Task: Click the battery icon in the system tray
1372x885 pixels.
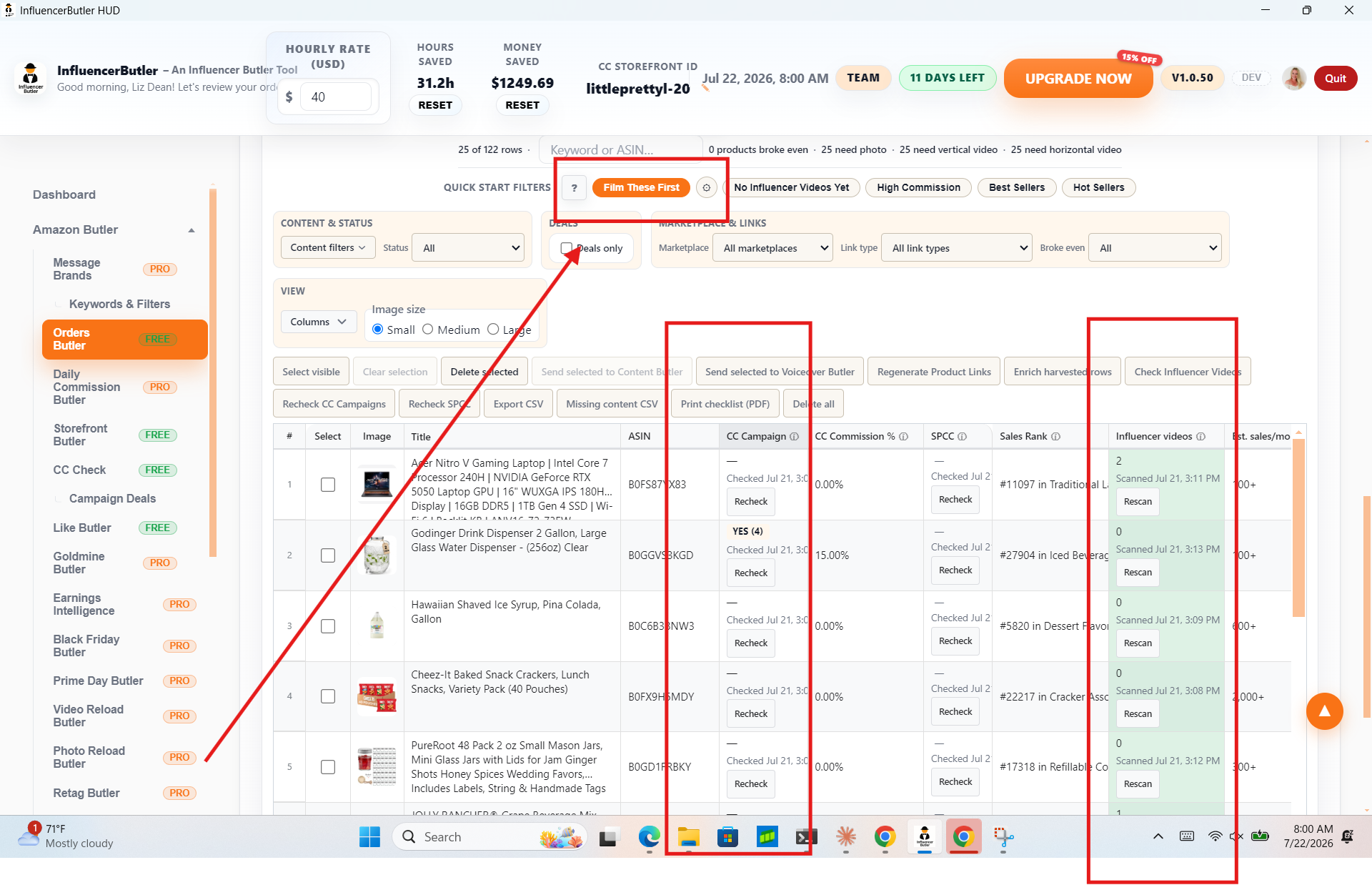Action: (x=1260, y=836)
